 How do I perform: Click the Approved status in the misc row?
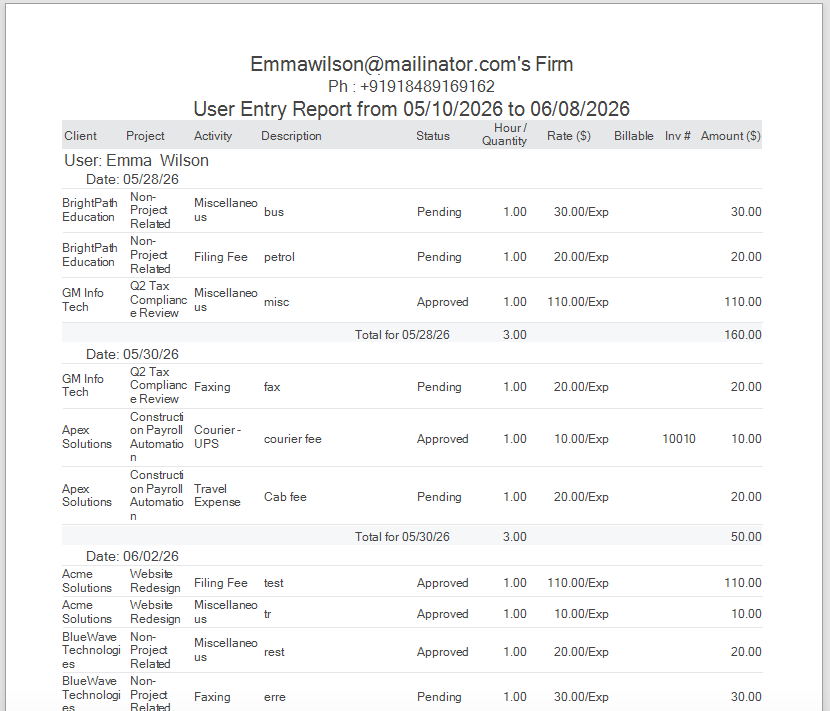[443, 302]
